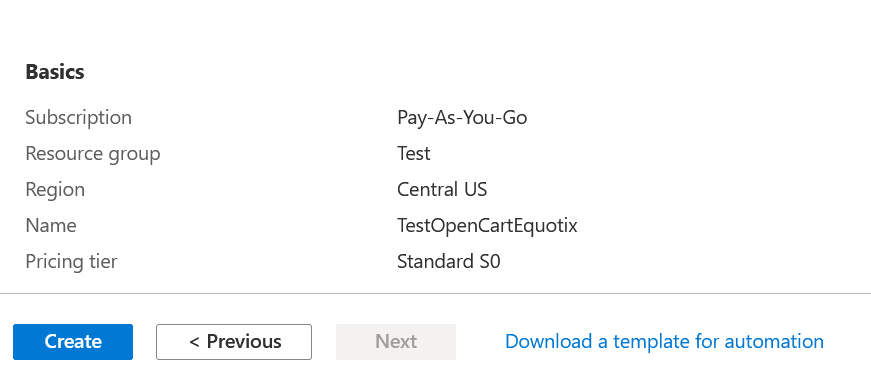Select the Standard S0 pricing value
Image resolution: width=871 pixels, height=380 pixels.
tap(449, 262)
